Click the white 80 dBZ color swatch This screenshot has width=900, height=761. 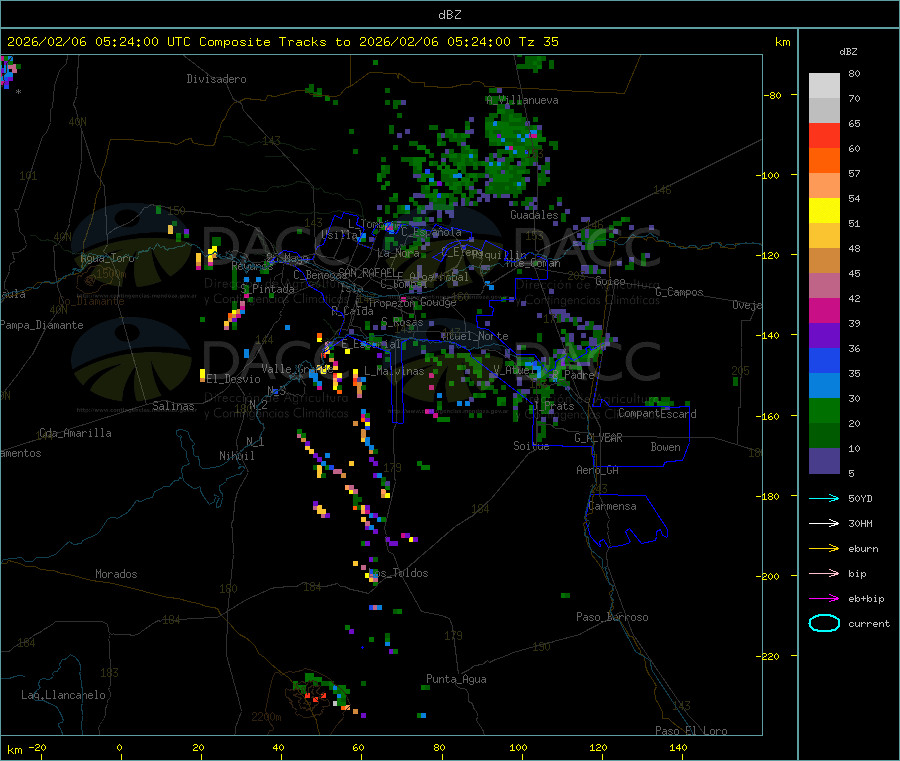pos(824,86)
